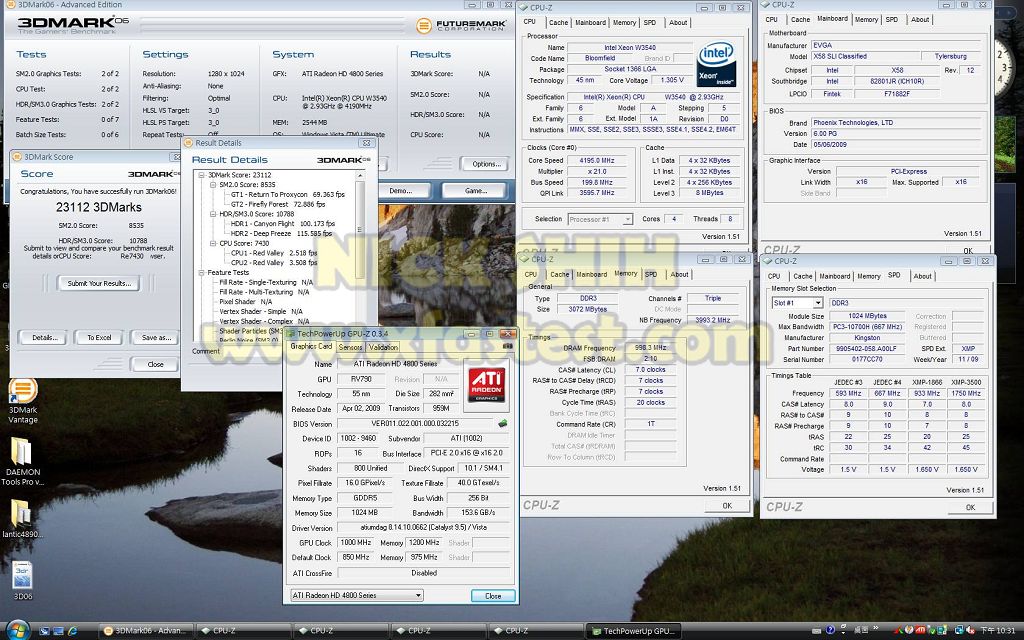This screenshot has width=1024, height=640.
Task: Open the Cache tab in the processor CPU-Z window
Action: [x=558, y=22]
